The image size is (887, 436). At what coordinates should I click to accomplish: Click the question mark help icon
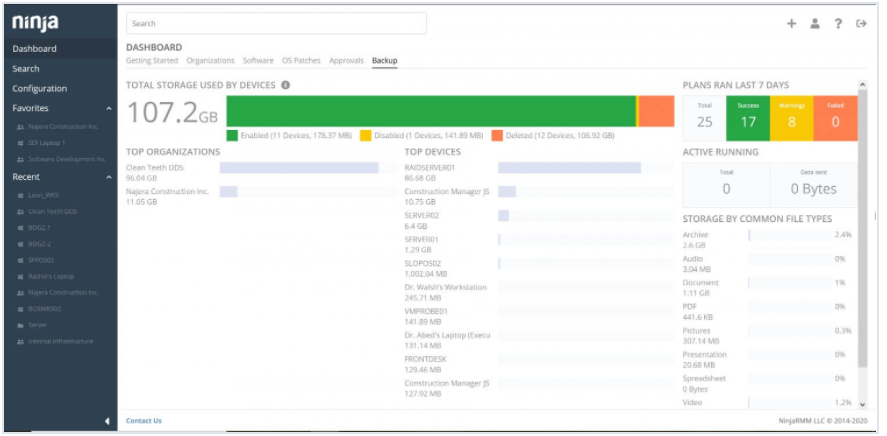click(x=838, y=24)
